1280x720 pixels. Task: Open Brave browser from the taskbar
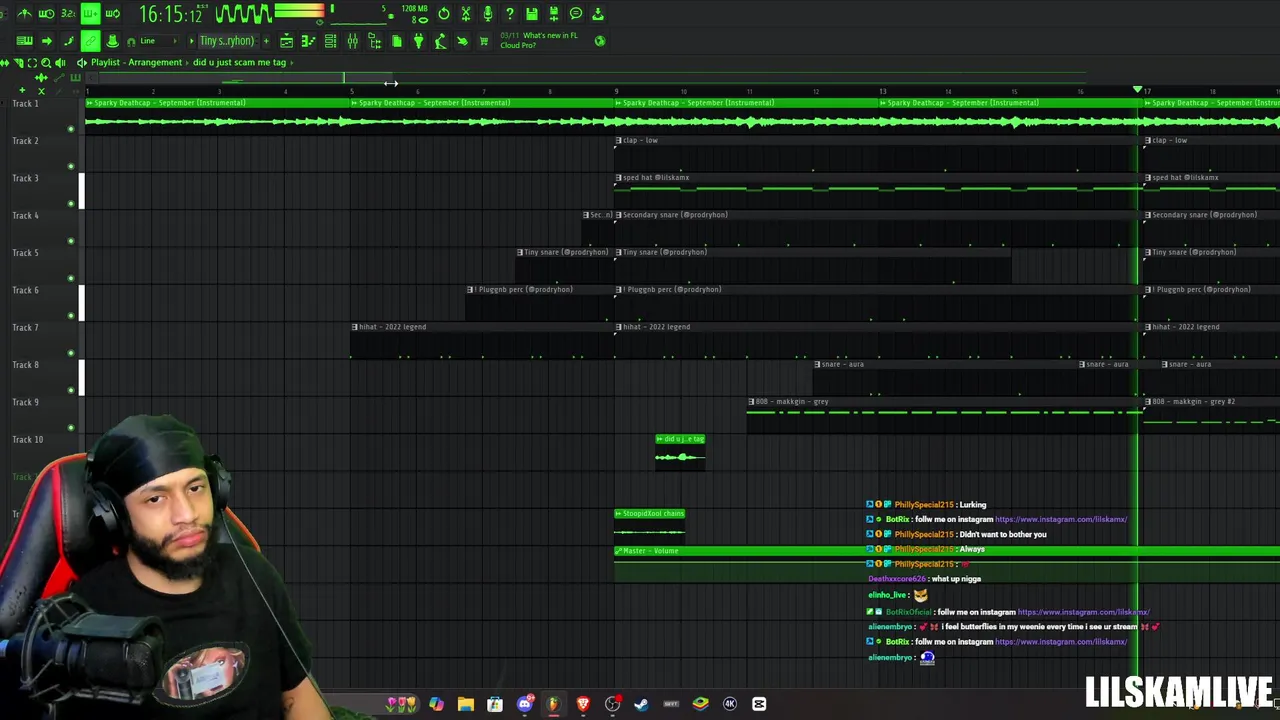583,704
